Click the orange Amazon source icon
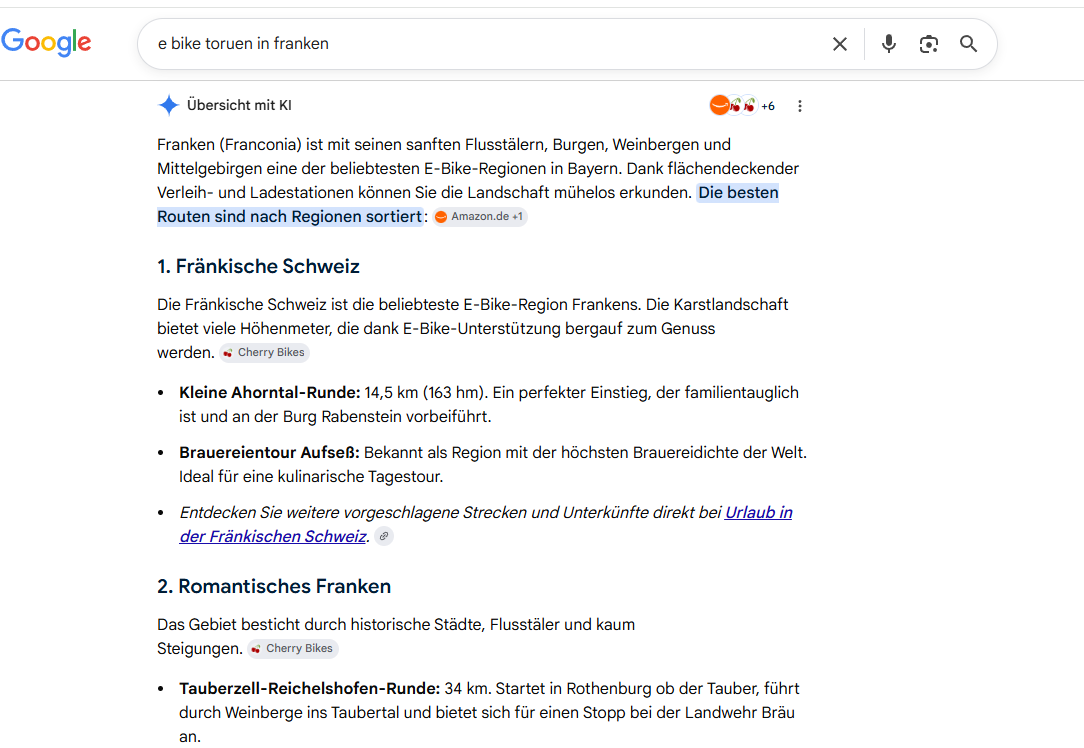The image size is (1084, 748). [720, 105]
